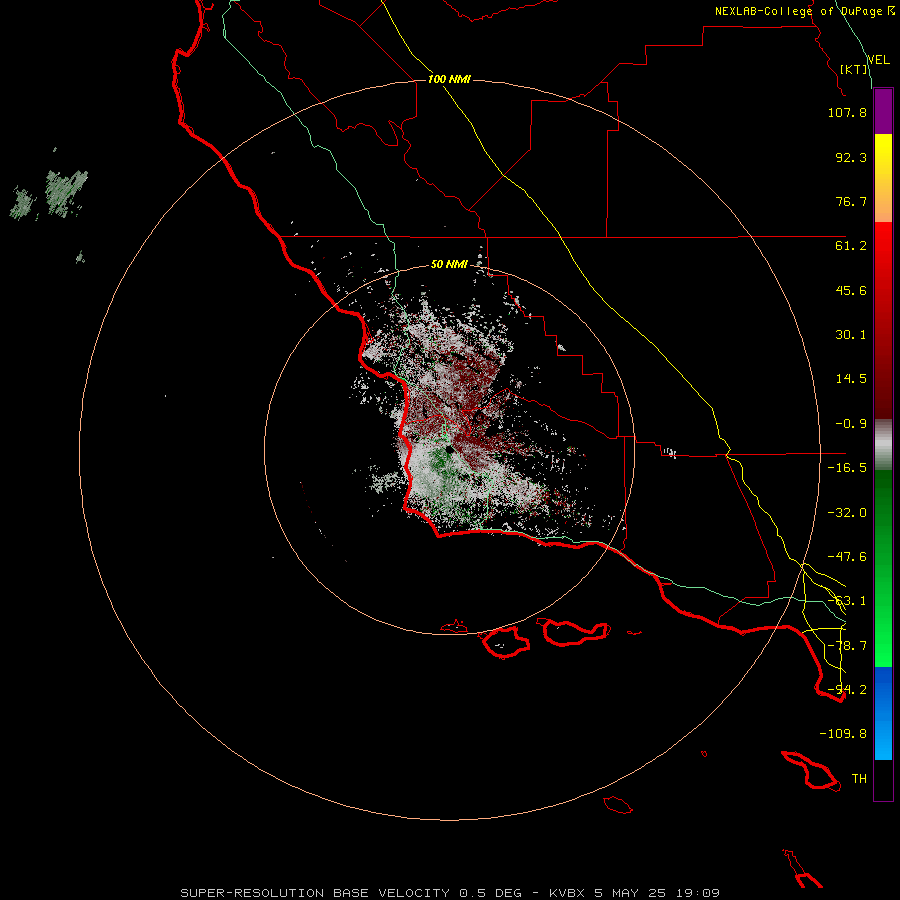Click the -16.5 scale value
The image size is (900, 900).
tap(847, 468)
